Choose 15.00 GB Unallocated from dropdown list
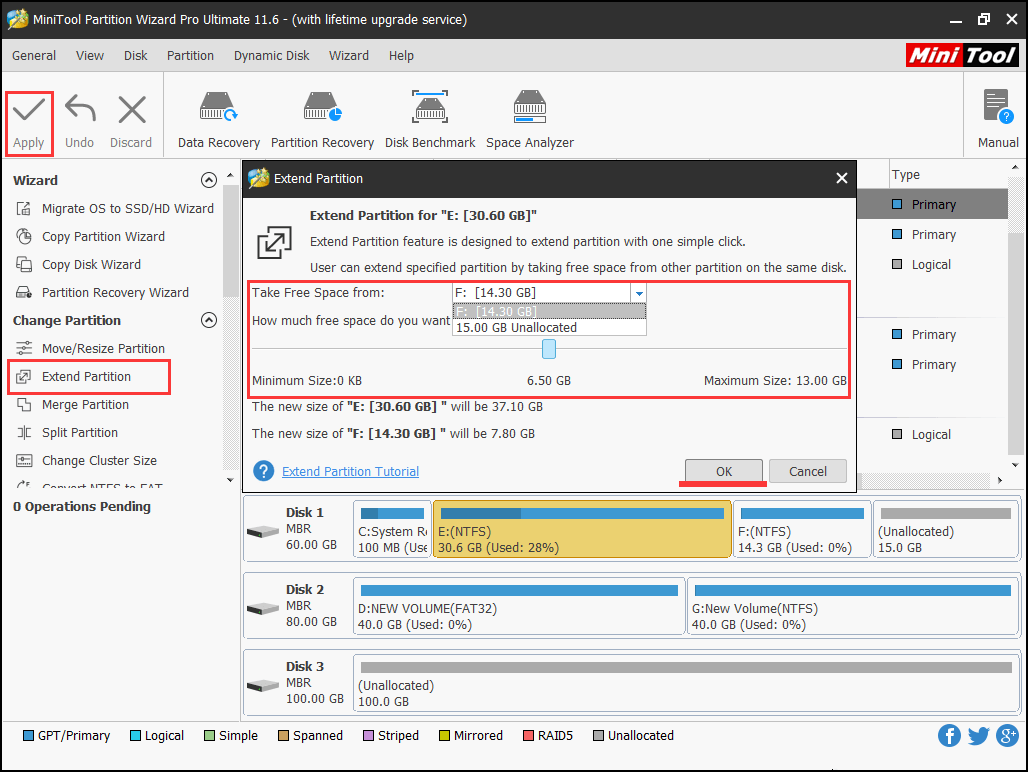This screenshot has height=772, width=1028. (549, 328)
